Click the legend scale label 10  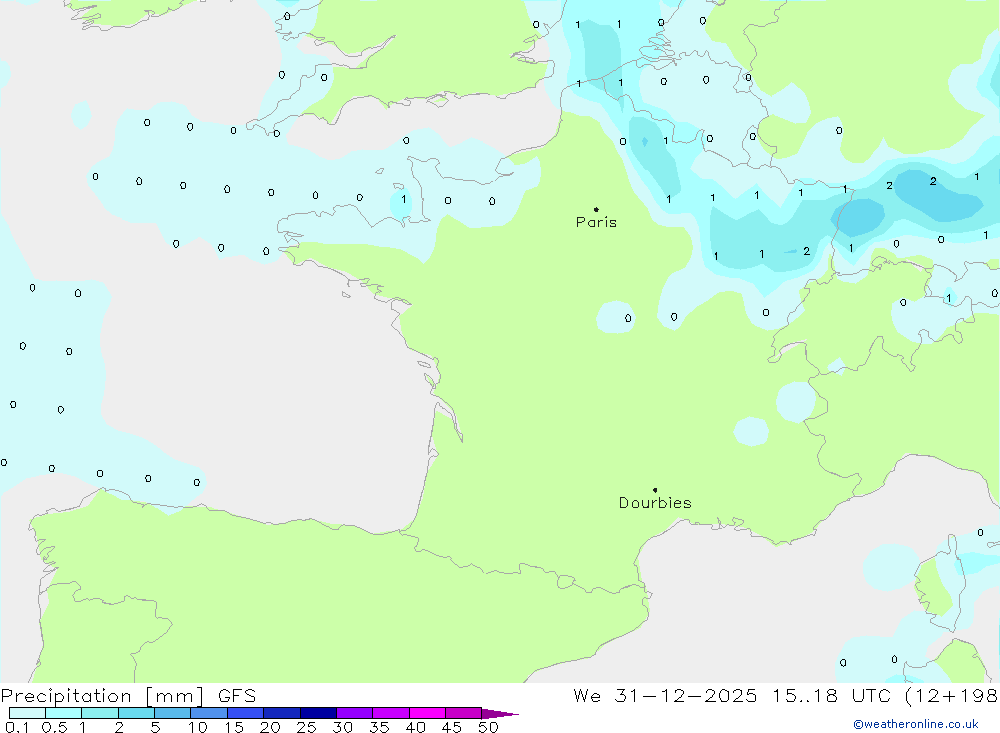(x=198, y=727)
